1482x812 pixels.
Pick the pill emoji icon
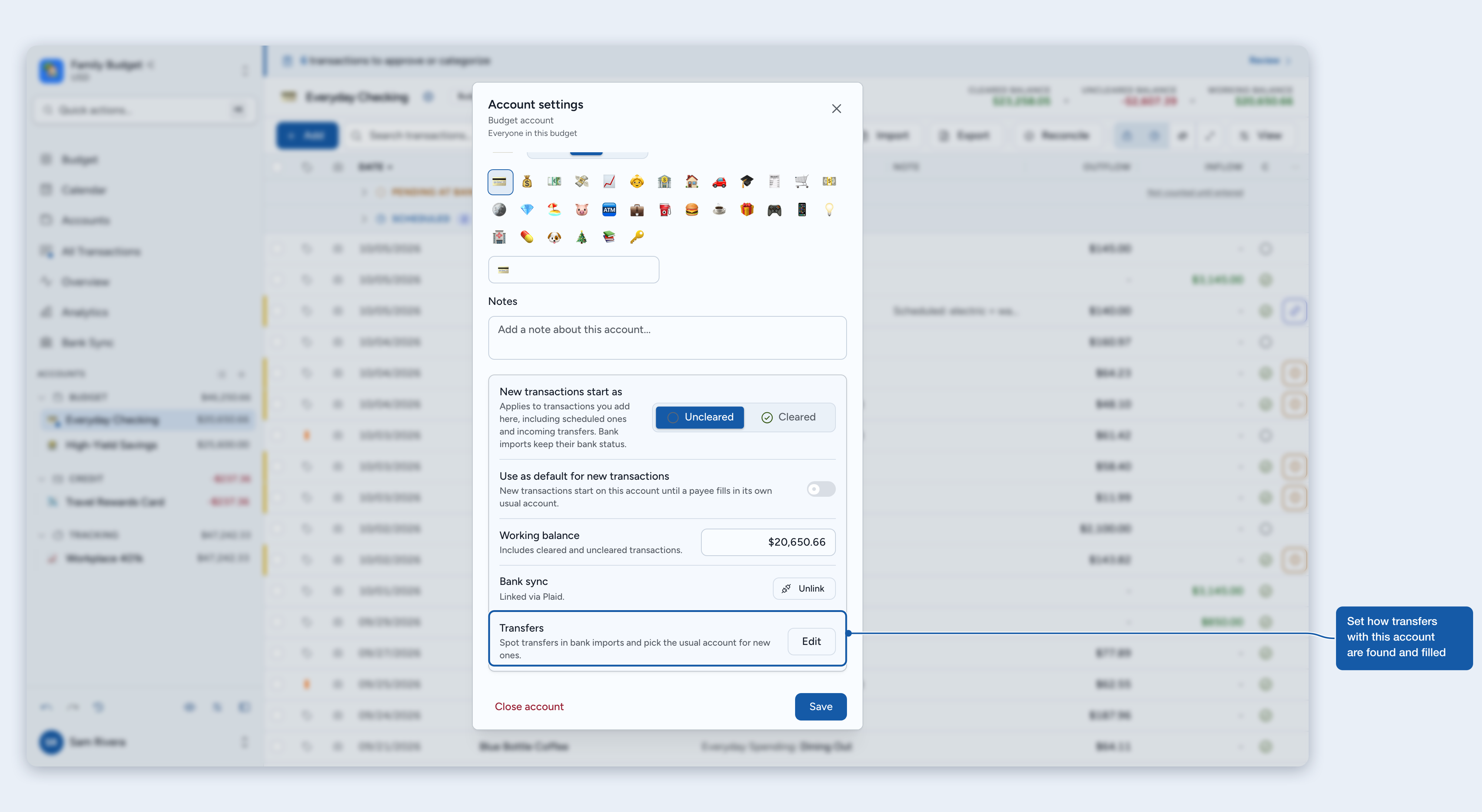pyautogui.click(x=527, y=237)
